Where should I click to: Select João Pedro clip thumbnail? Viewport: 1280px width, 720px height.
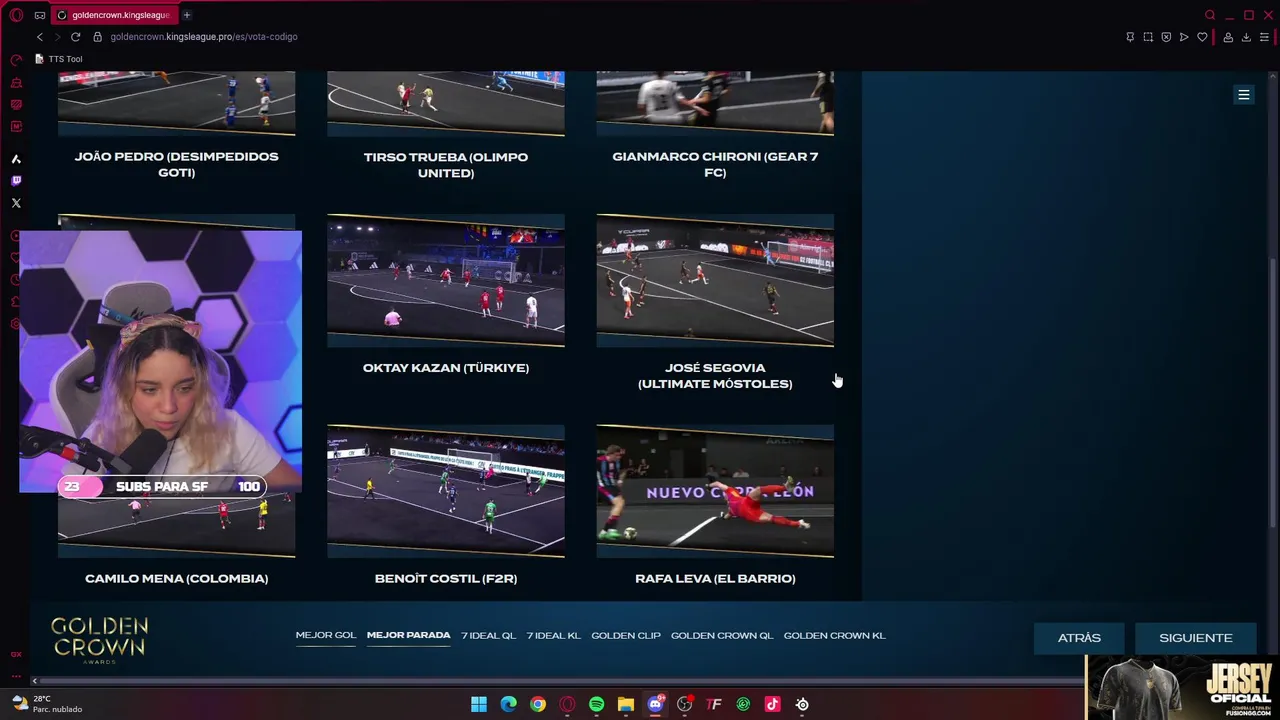(x=177, y=104)
